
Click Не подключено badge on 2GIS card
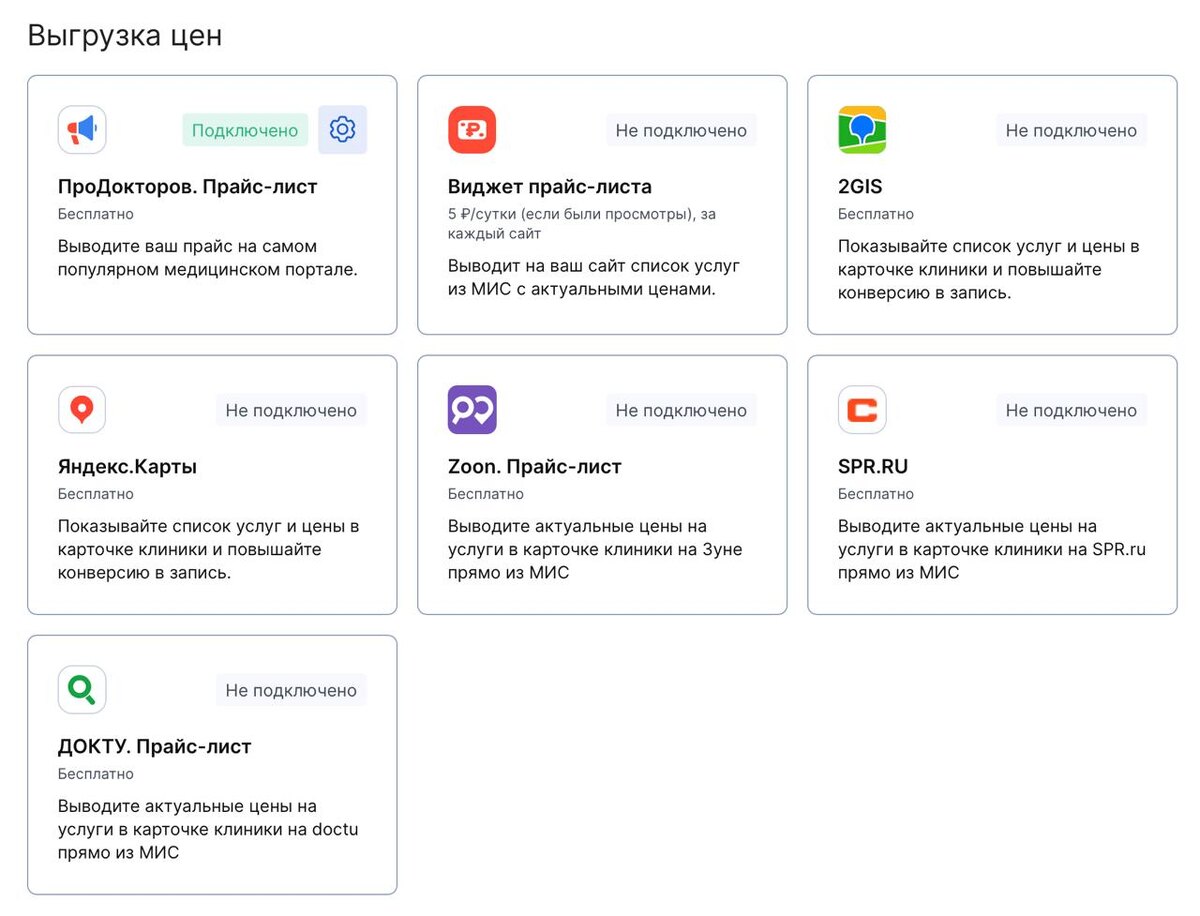click(x=1071, y=130)
